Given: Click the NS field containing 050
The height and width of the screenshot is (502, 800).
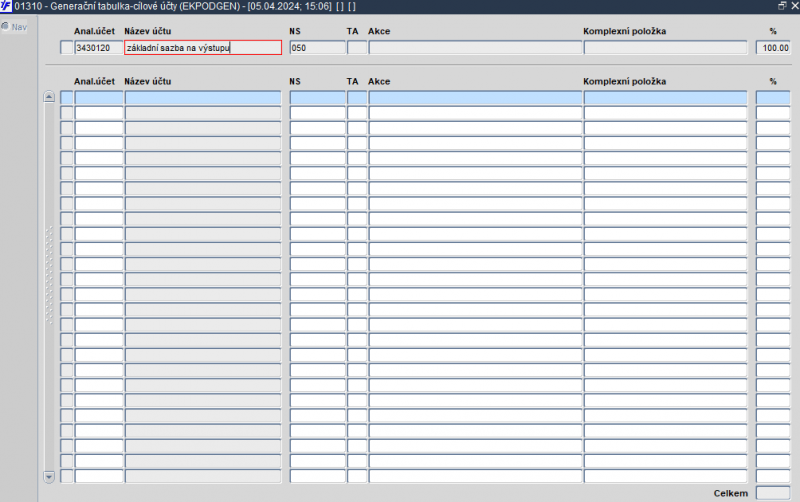Looking at the screenshot, I should 317,48.
